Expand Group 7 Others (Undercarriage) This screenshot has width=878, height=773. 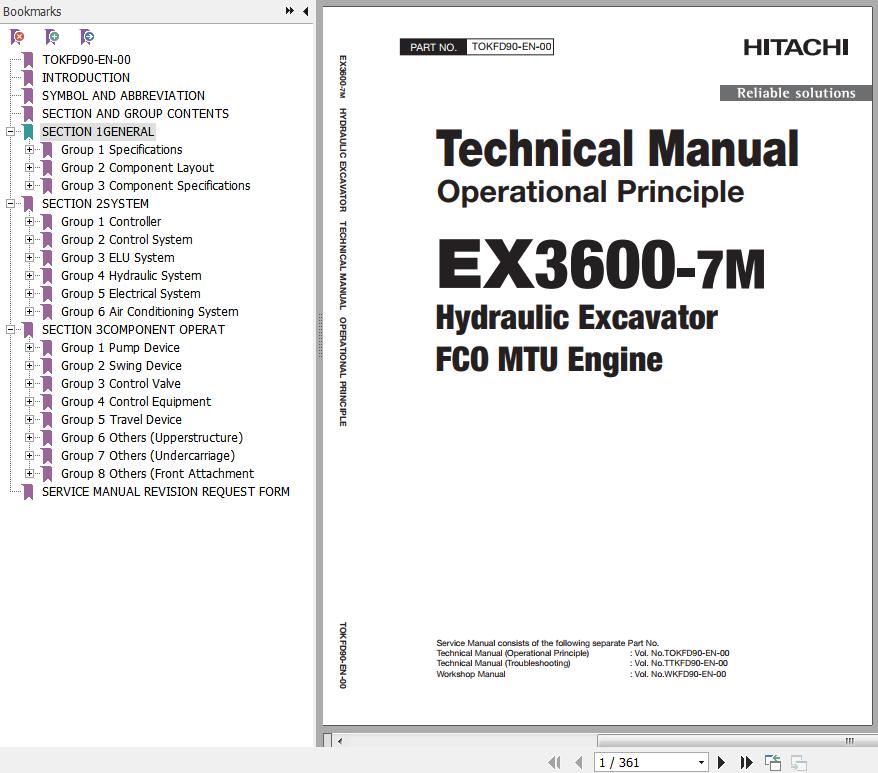click(29, 455)
